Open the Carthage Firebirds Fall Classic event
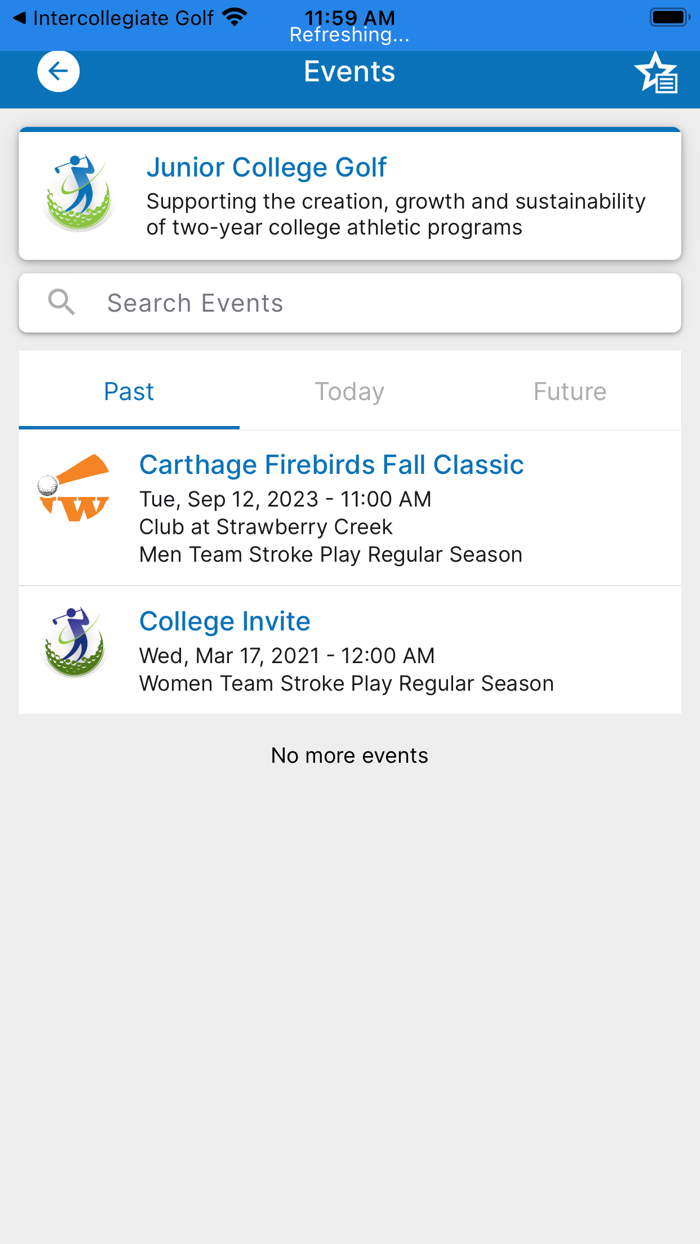This screenshot has height=1244, width=700. [x=332, y=464]
